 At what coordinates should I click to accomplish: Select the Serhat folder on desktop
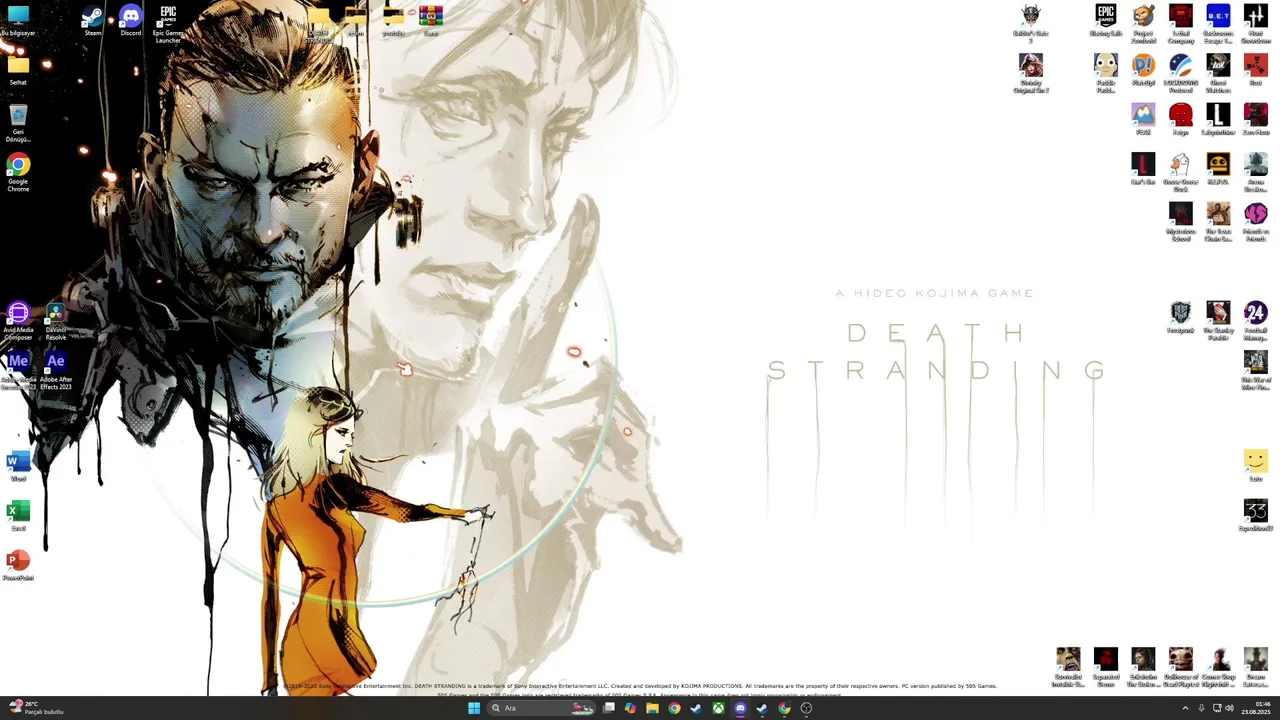(x=18, y=70)
